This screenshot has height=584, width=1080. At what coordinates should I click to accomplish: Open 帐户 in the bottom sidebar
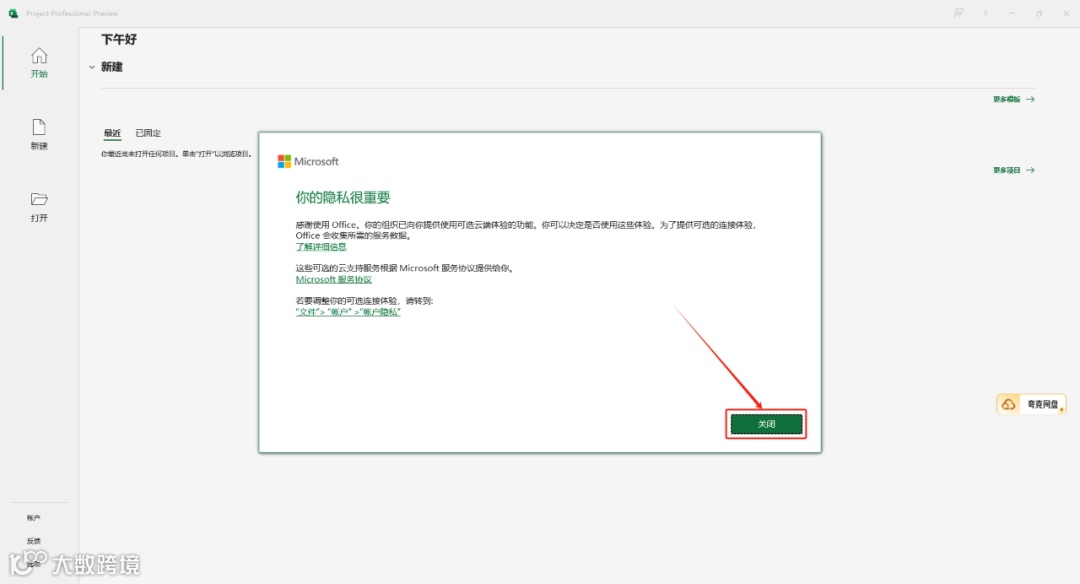coord(34,518)
